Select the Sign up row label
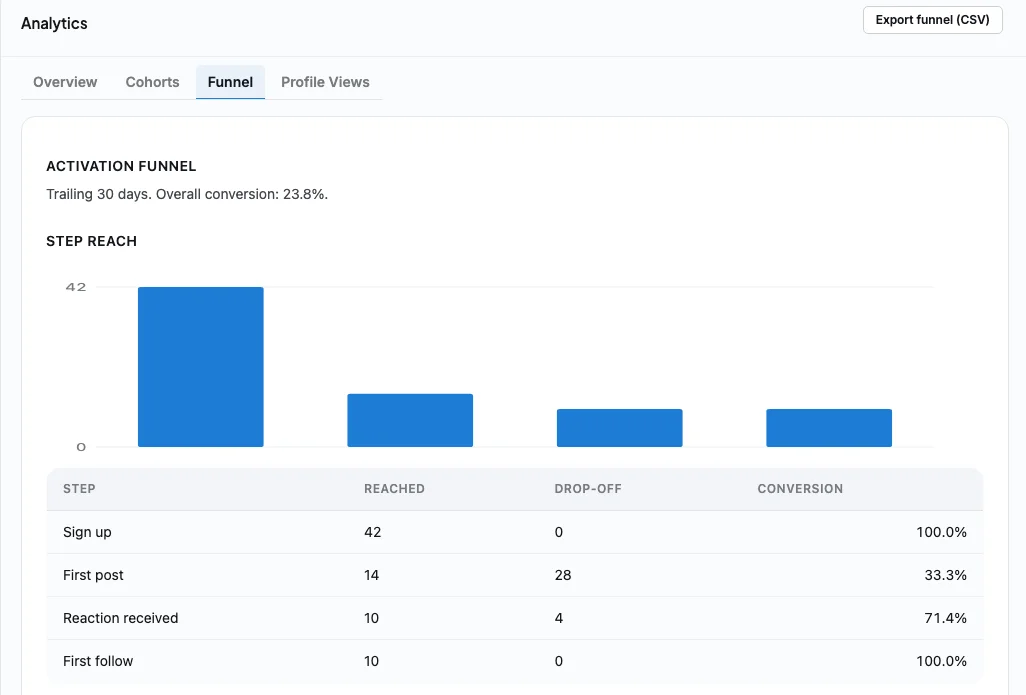 pos(87,532)
